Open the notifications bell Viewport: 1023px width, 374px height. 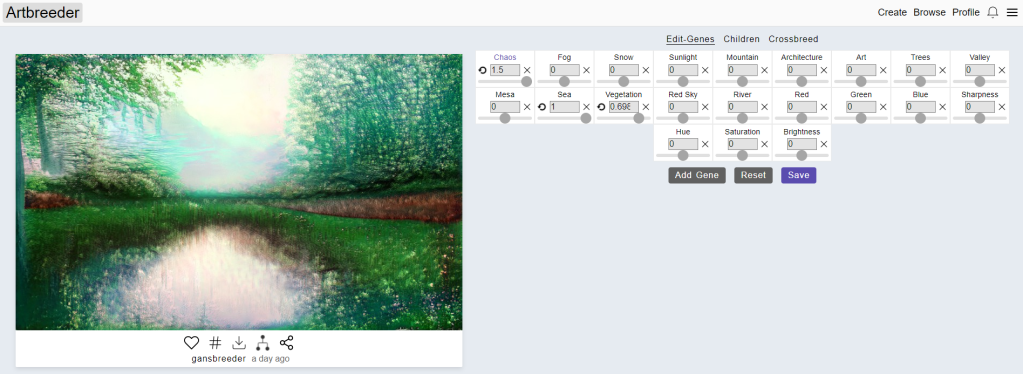click(992, 12)
